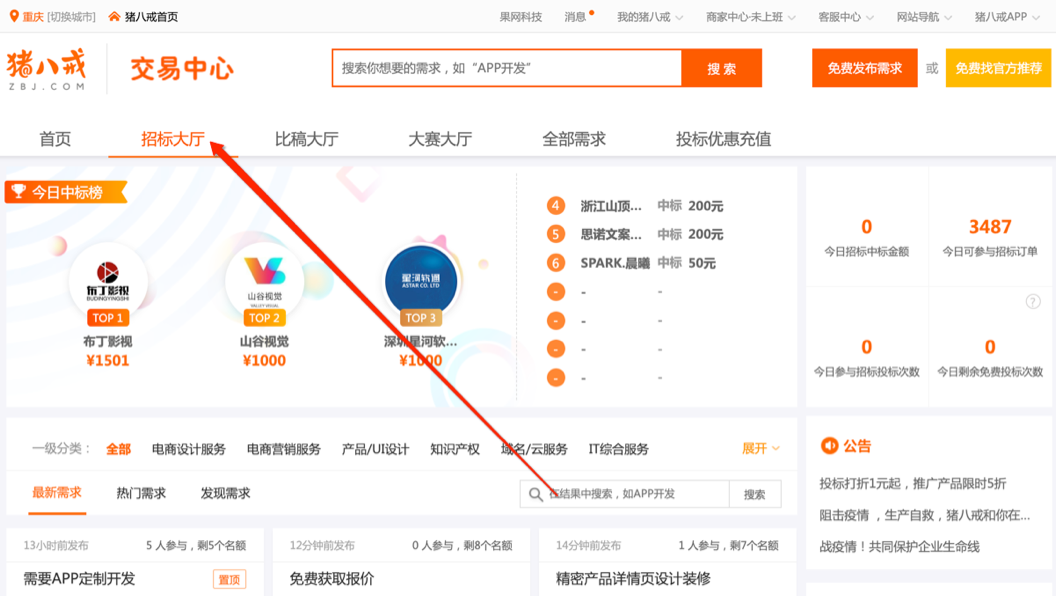Click the 切换城市 link

pos(71,17)
